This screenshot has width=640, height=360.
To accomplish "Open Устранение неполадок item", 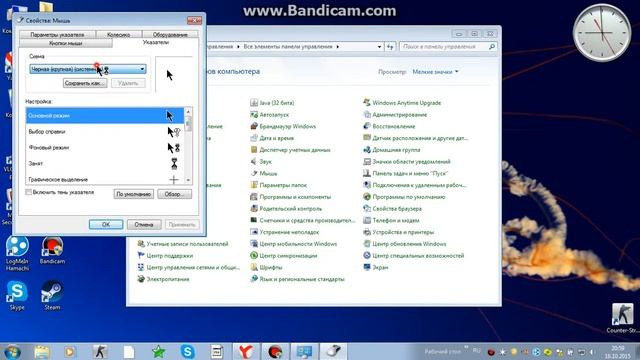I will [284, 232].
